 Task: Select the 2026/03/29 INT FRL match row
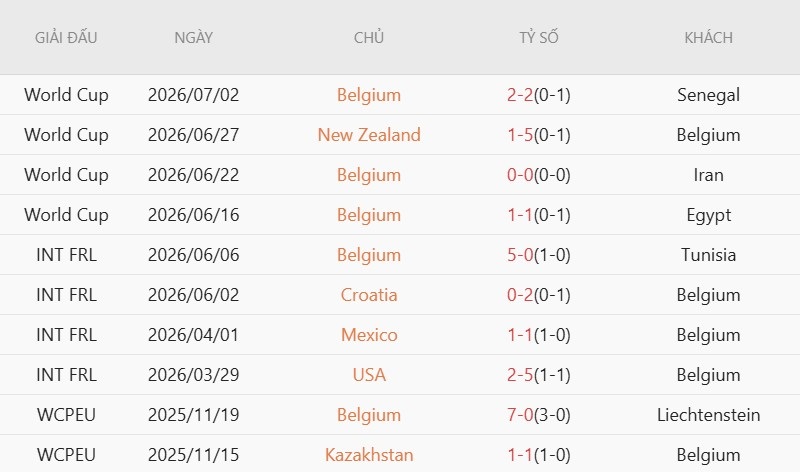coord(400,375)
